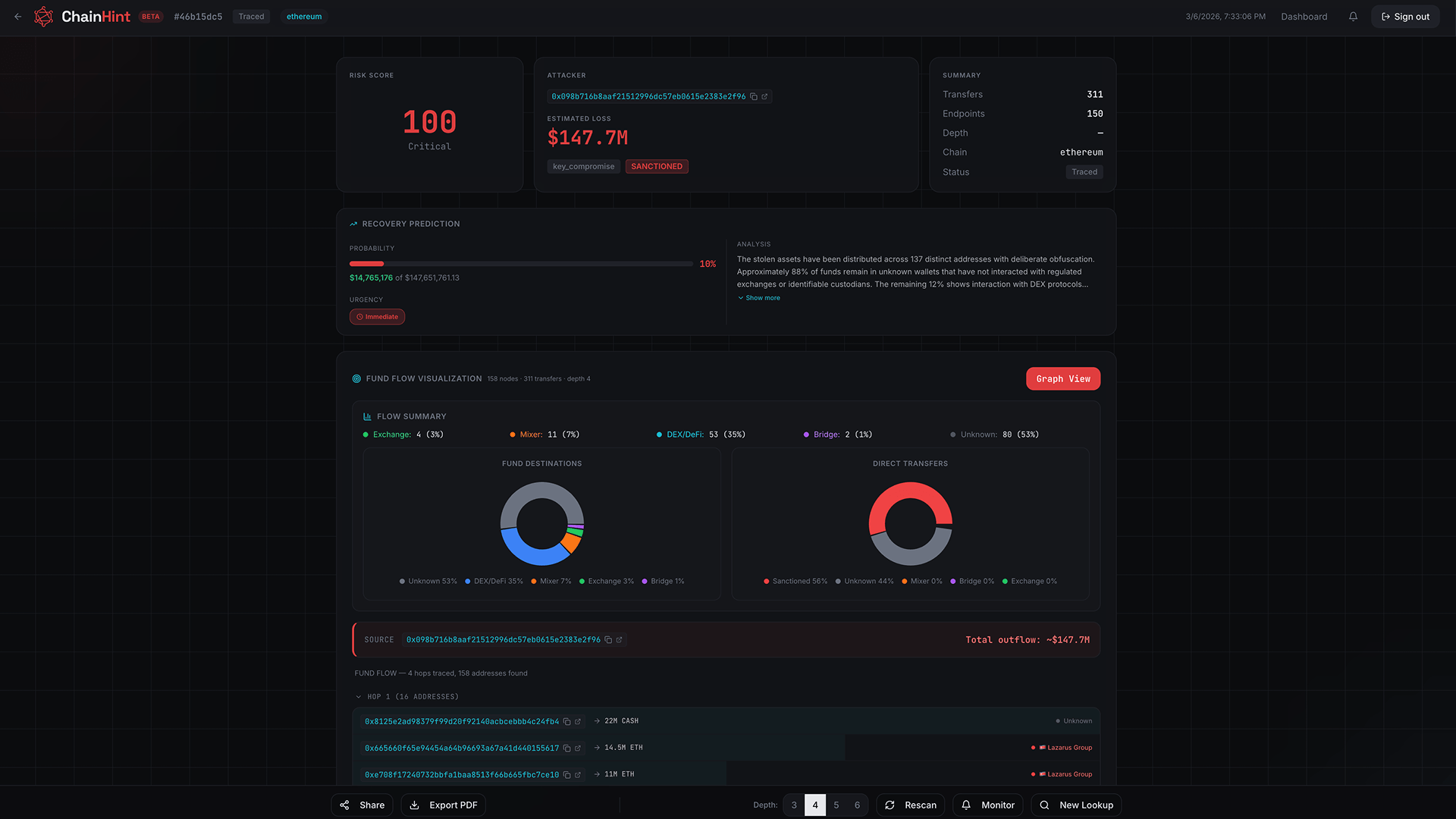Open SOURCE address external link

(x=619, y=640)
